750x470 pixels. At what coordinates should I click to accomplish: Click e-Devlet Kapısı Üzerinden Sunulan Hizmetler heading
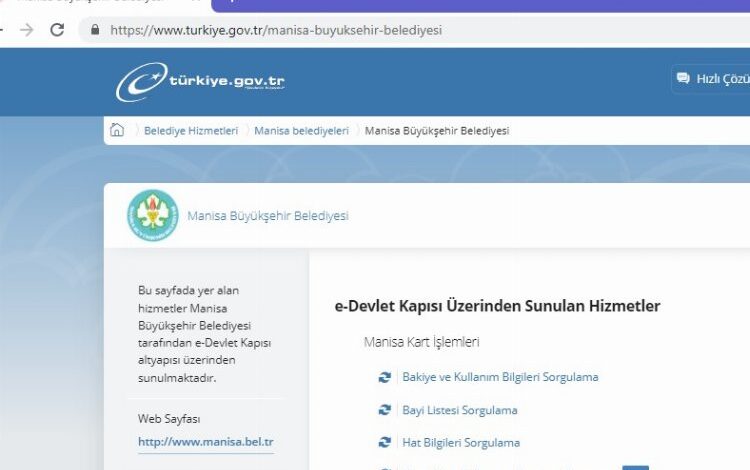(497, 306)
